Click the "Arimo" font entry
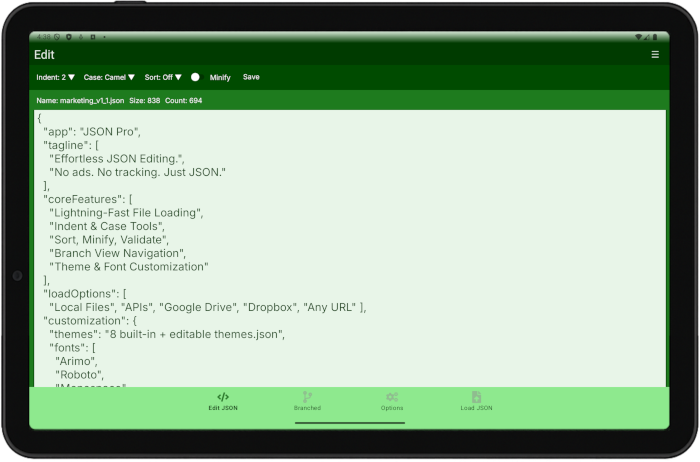Image resolution: width=700 pixels, height=462 pixels. pos(76,361)
